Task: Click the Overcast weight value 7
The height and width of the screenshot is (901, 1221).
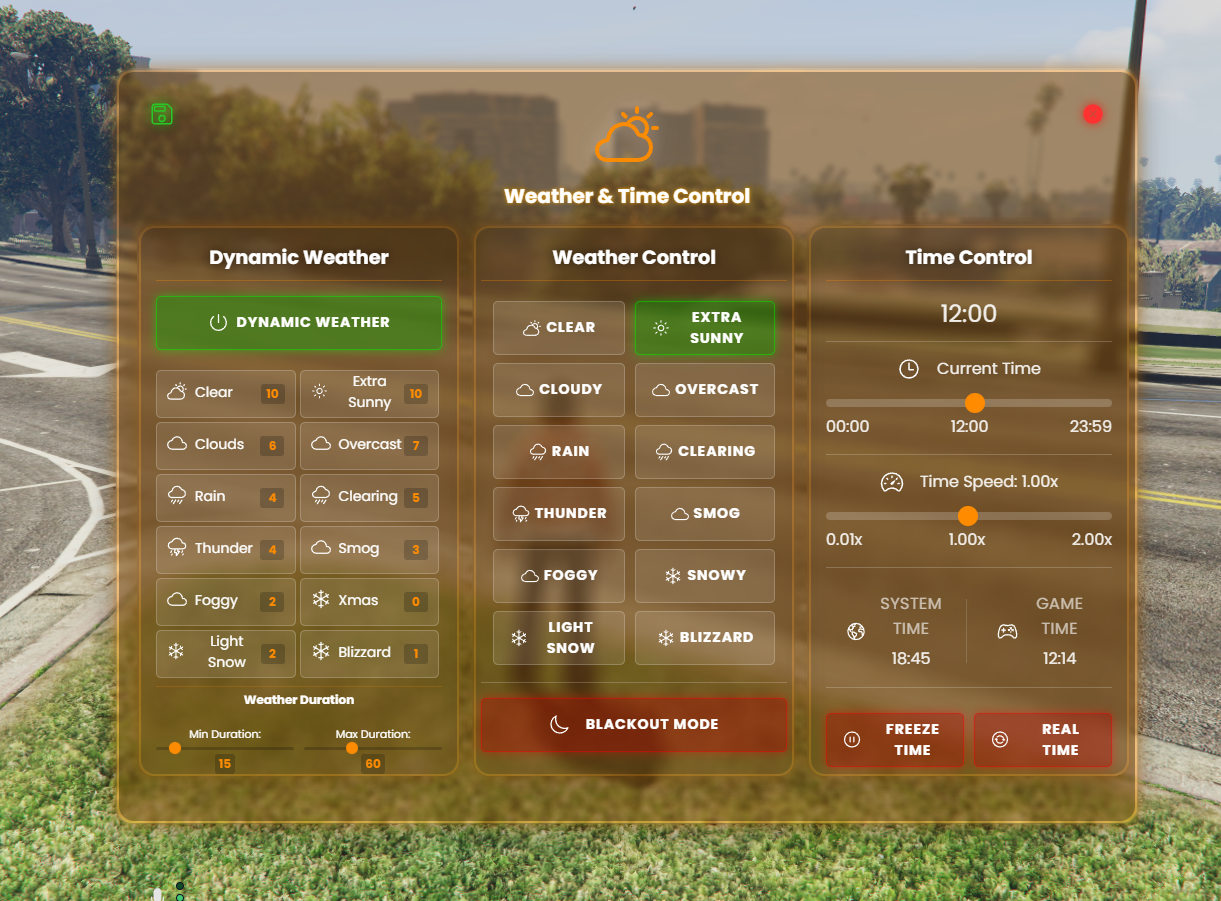Action: pyautogui.click(x=416, y=446)
